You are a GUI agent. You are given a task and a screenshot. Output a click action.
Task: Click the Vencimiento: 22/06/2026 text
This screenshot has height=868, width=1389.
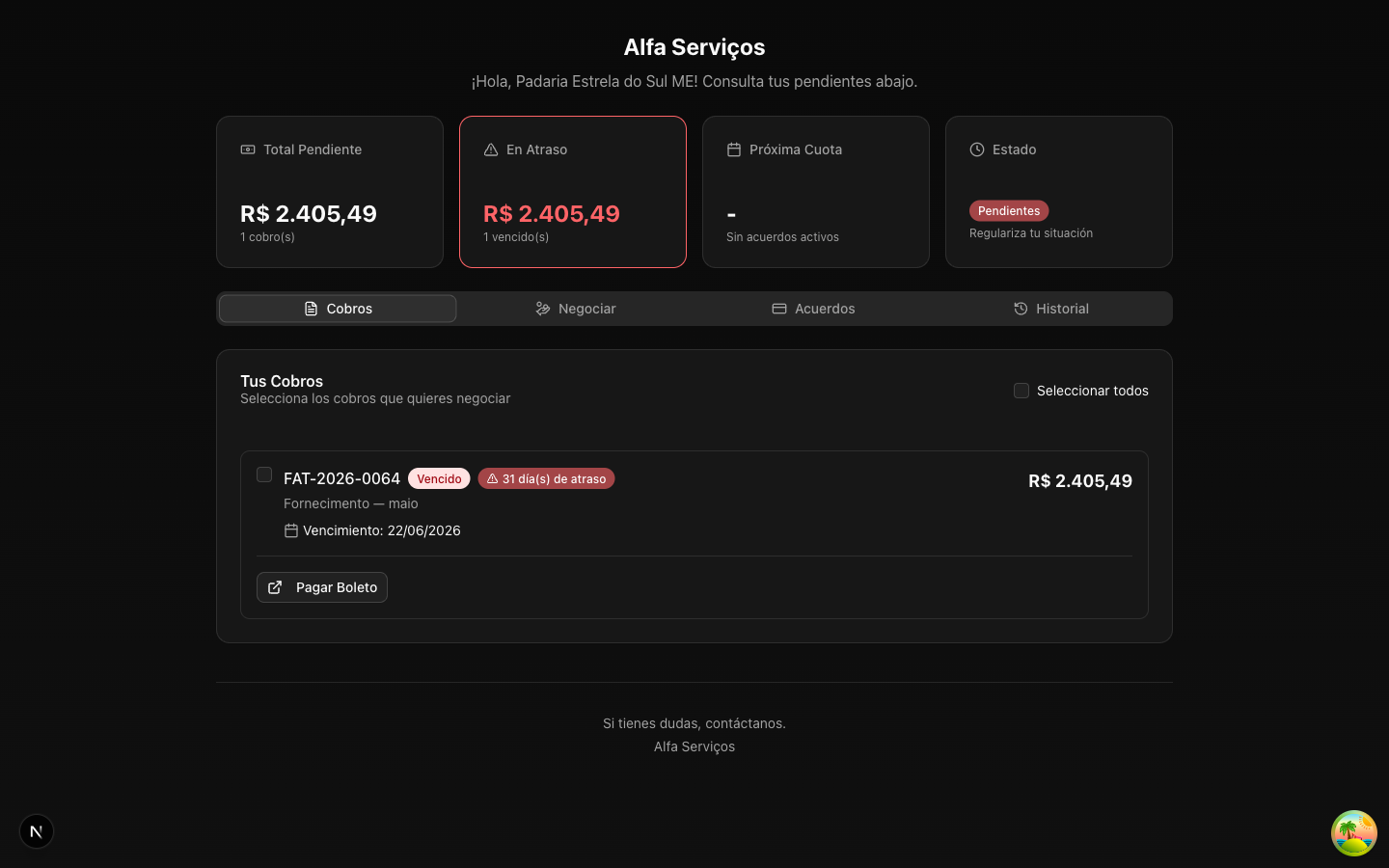[x=382, y=530]
